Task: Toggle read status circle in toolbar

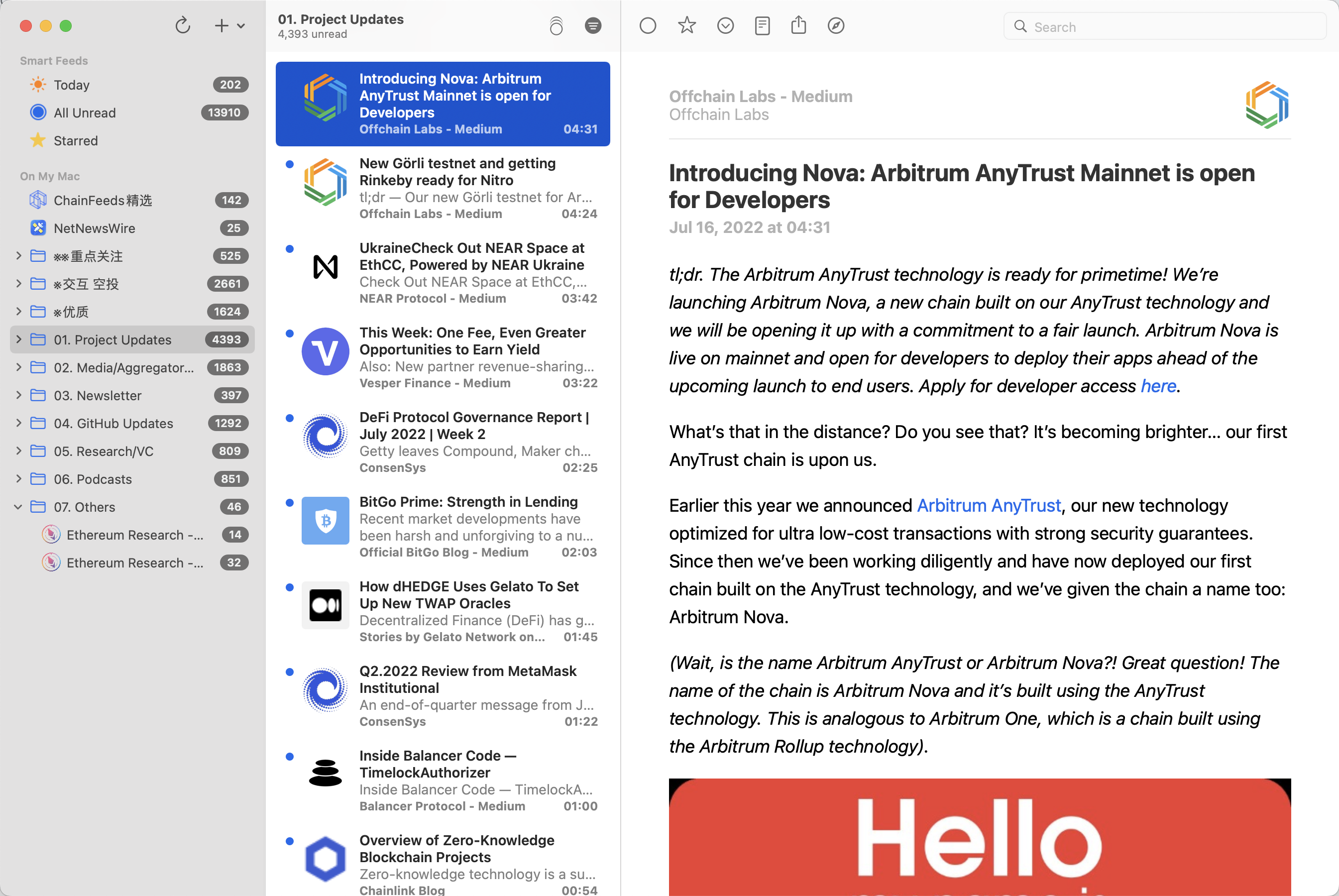Action: coord(647,26)
